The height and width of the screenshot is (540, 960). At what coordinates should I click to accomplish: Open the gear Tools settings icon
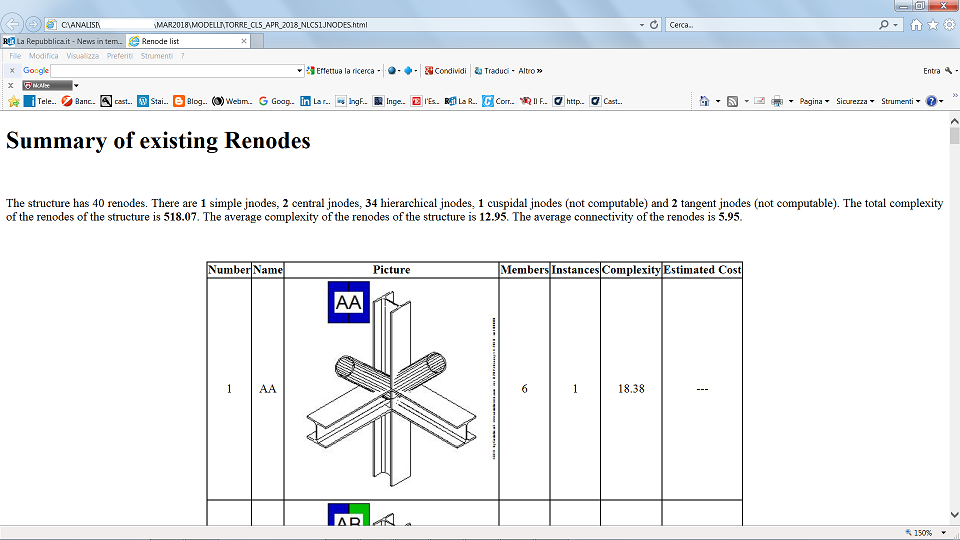[948, 24]
